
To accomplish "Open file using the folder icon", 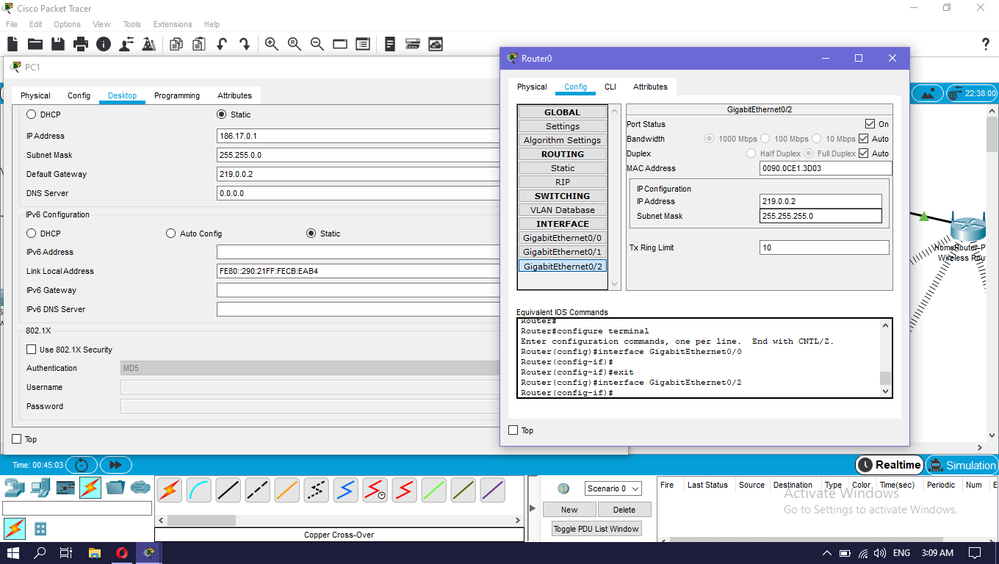I will (35, 44).
